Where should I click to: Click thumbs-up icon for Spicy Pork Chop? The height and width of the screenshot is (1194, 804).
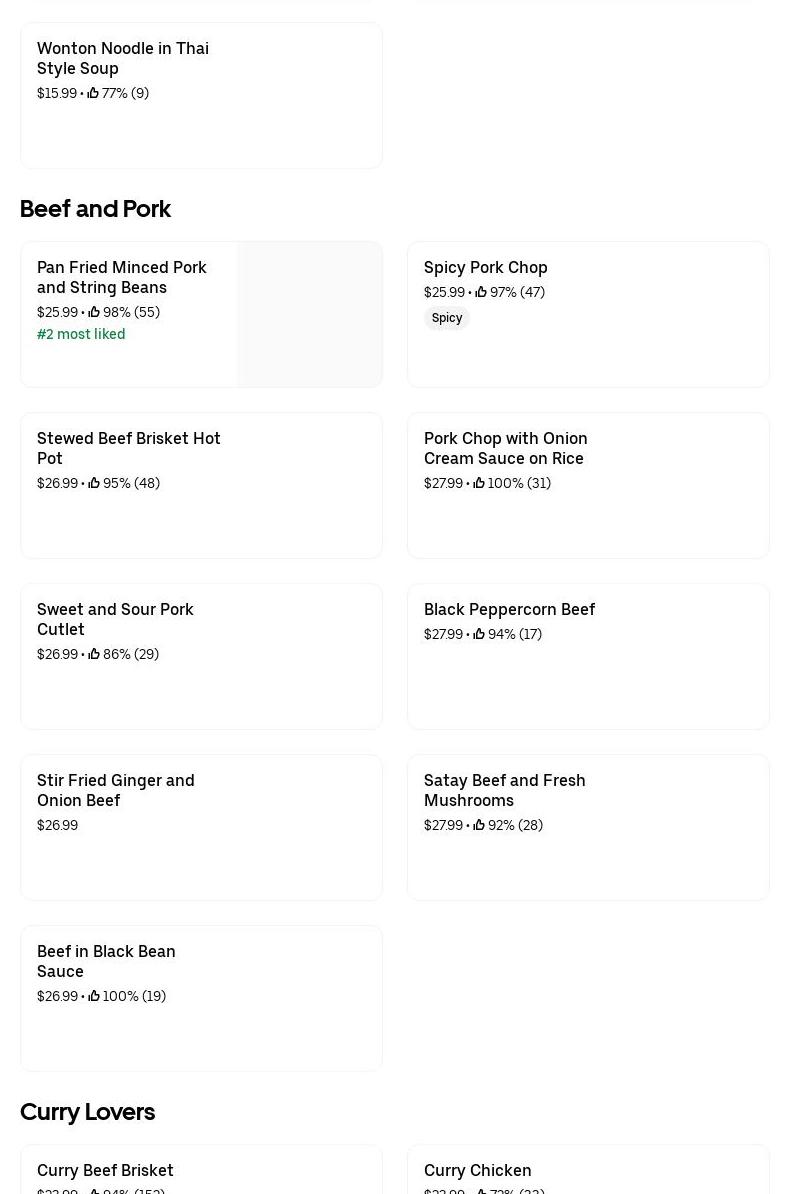click(x=481, y=292)
